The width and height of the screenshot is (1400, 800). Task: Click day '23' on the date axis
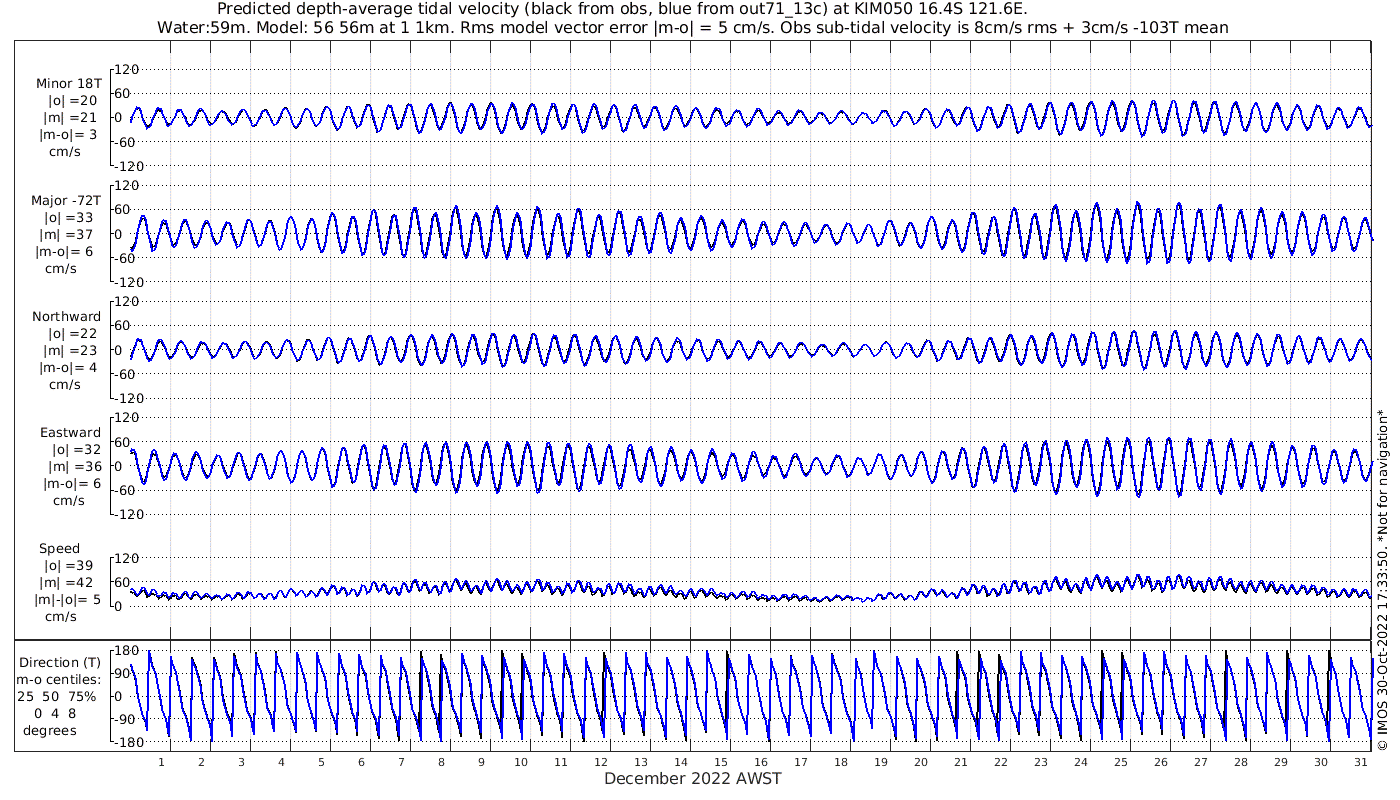[1040, 762]
